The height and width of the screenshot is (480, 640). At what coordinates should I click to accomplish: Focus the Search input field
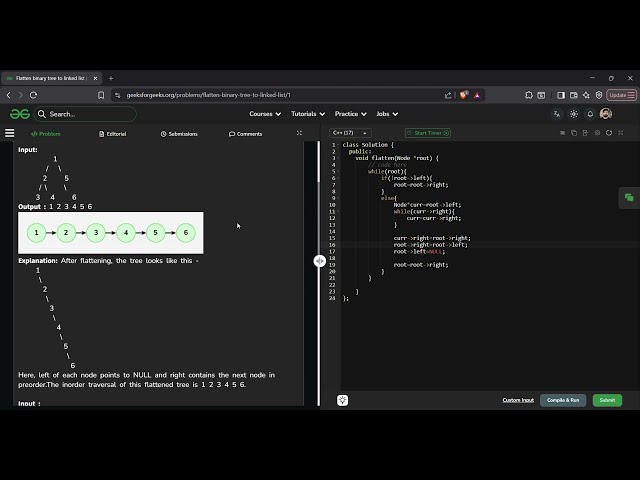pyautogui.click(x=86, y=114)
